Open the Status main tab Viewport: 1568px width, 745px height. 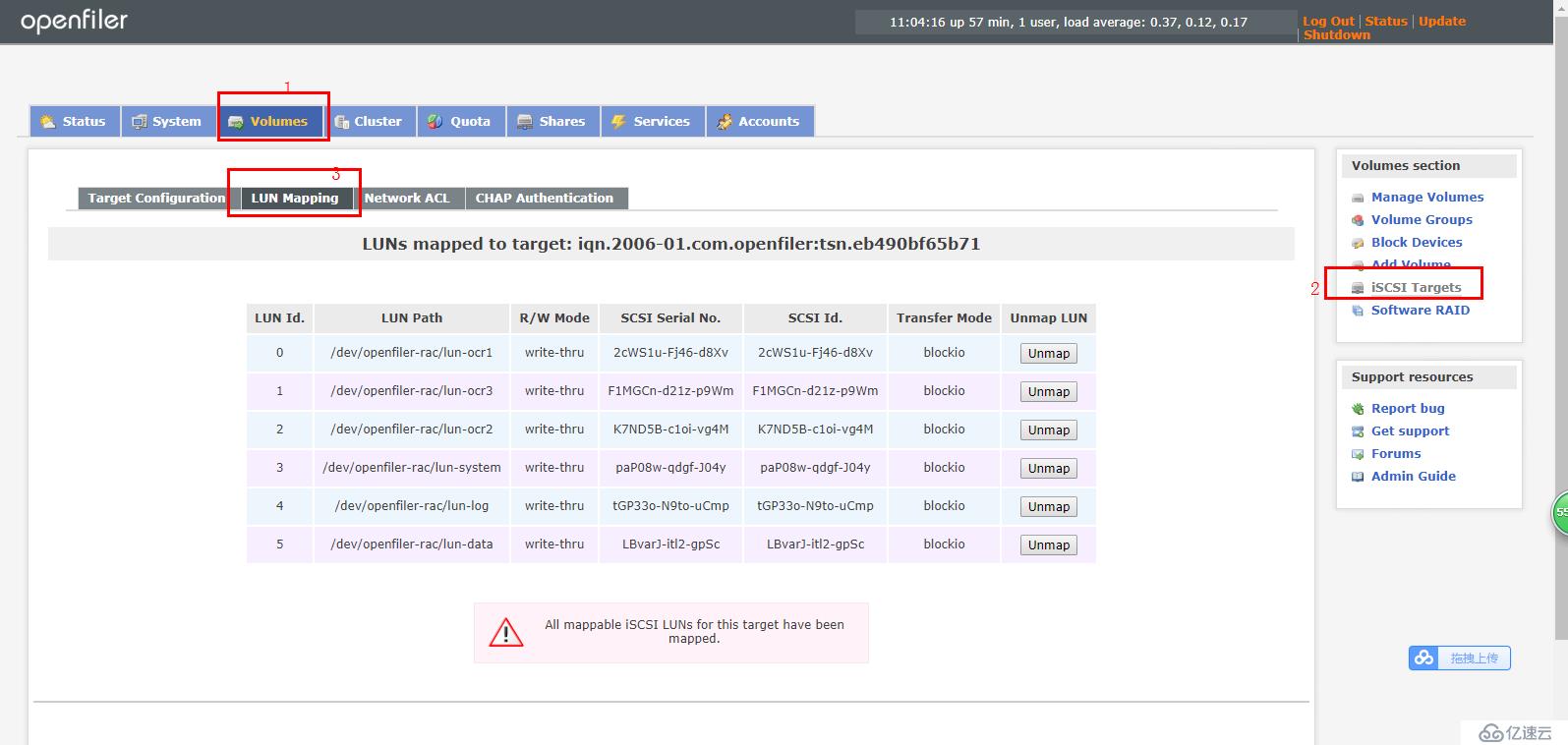[x=75, y=122]
